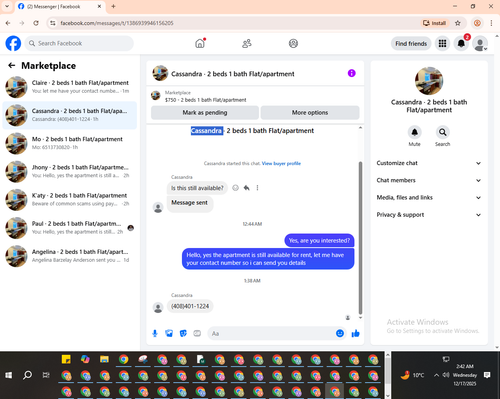Open Chrome's three-dot menu

coord(491,23)
